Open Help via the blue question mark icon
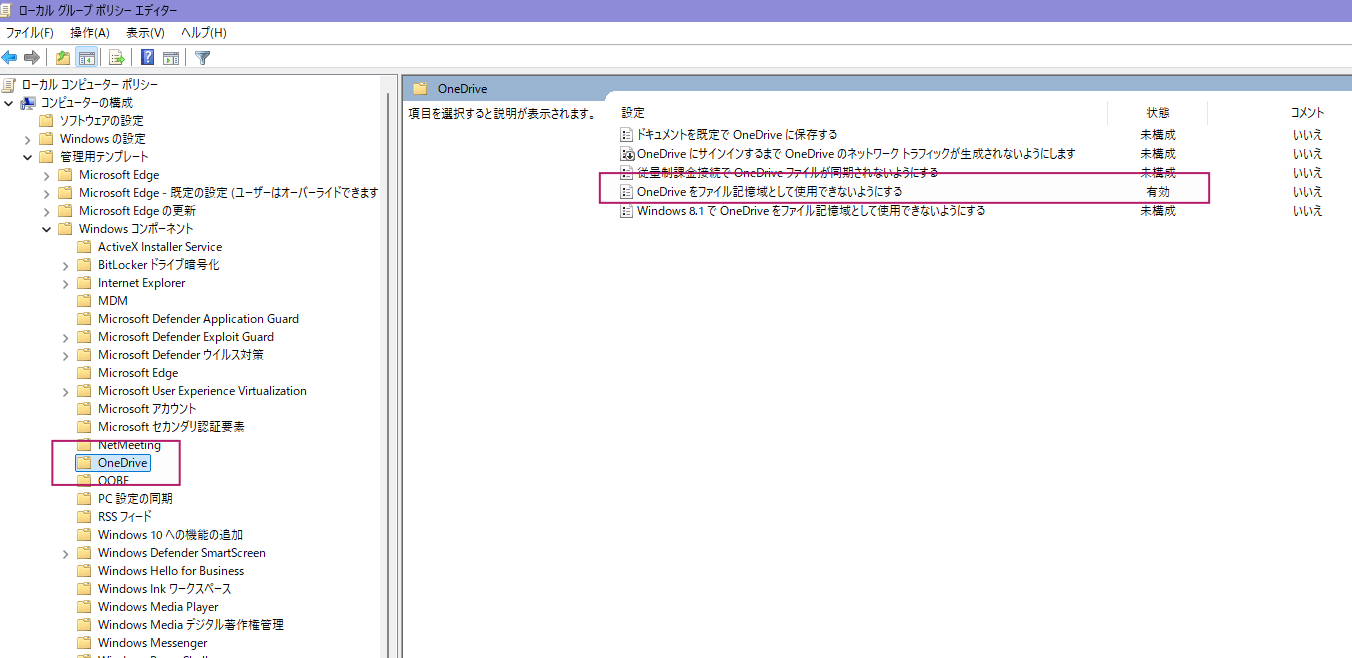This screenshot has height=658, width=1352. click(147, 57)
